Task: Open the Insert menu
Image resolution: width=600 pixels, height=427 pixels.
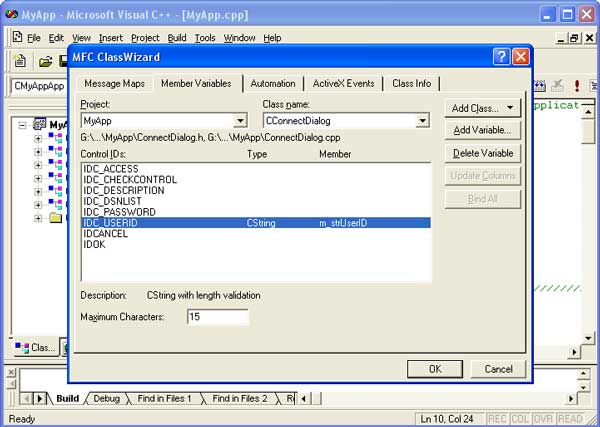Action: coord(111,38)
